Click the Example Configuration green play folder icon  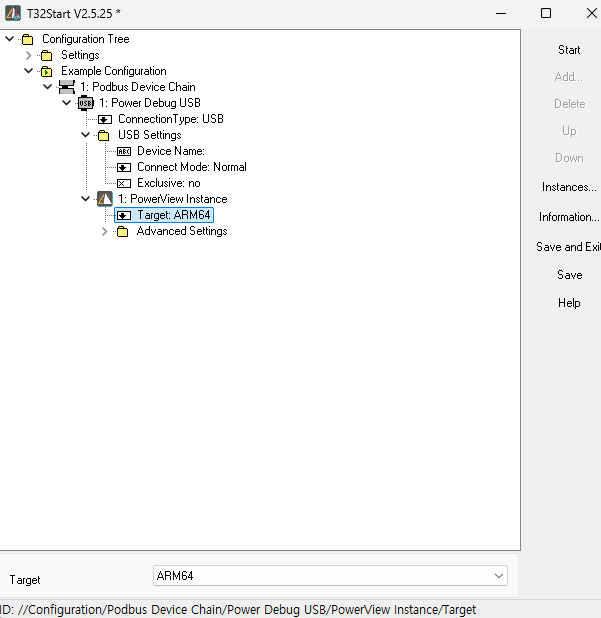(47, 71)
